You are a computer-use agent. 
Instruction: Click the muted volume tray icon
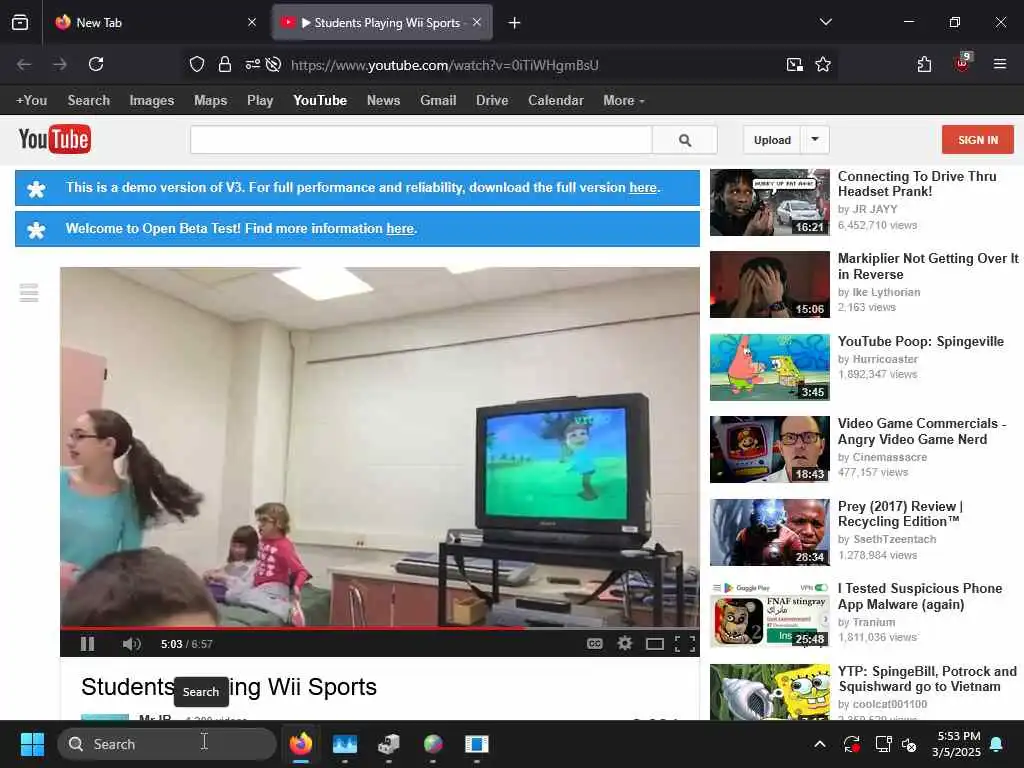click(908, 744)
